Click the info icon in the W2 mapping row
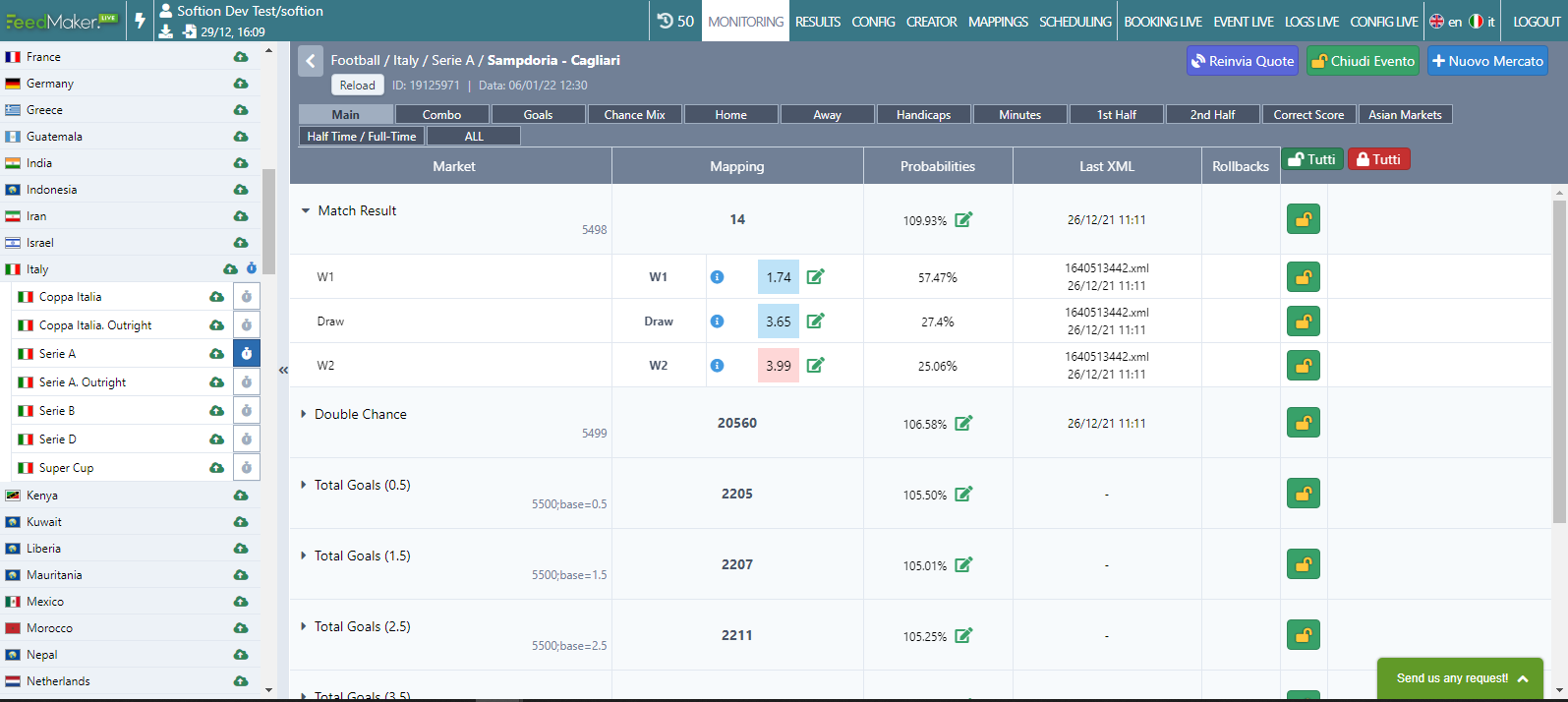The width and height of the screenshot is (1568, 702). 717,366
